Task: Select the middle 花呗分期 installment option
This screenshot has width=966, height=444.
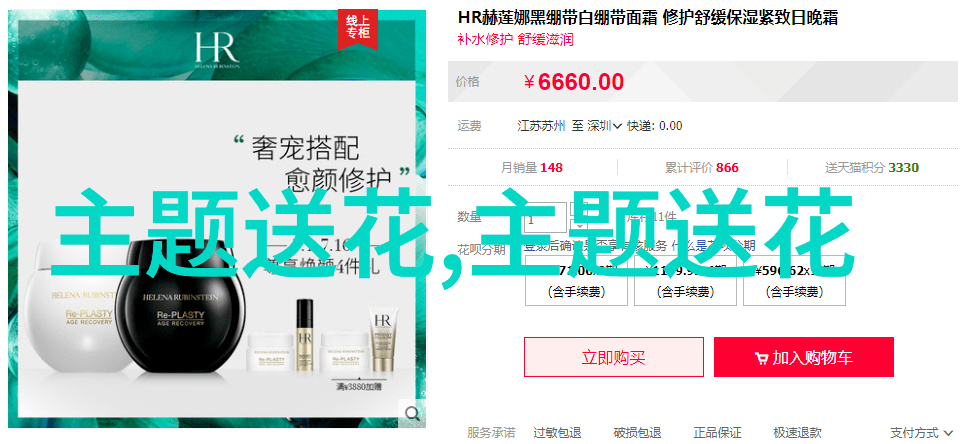Action: pos(684,282)
